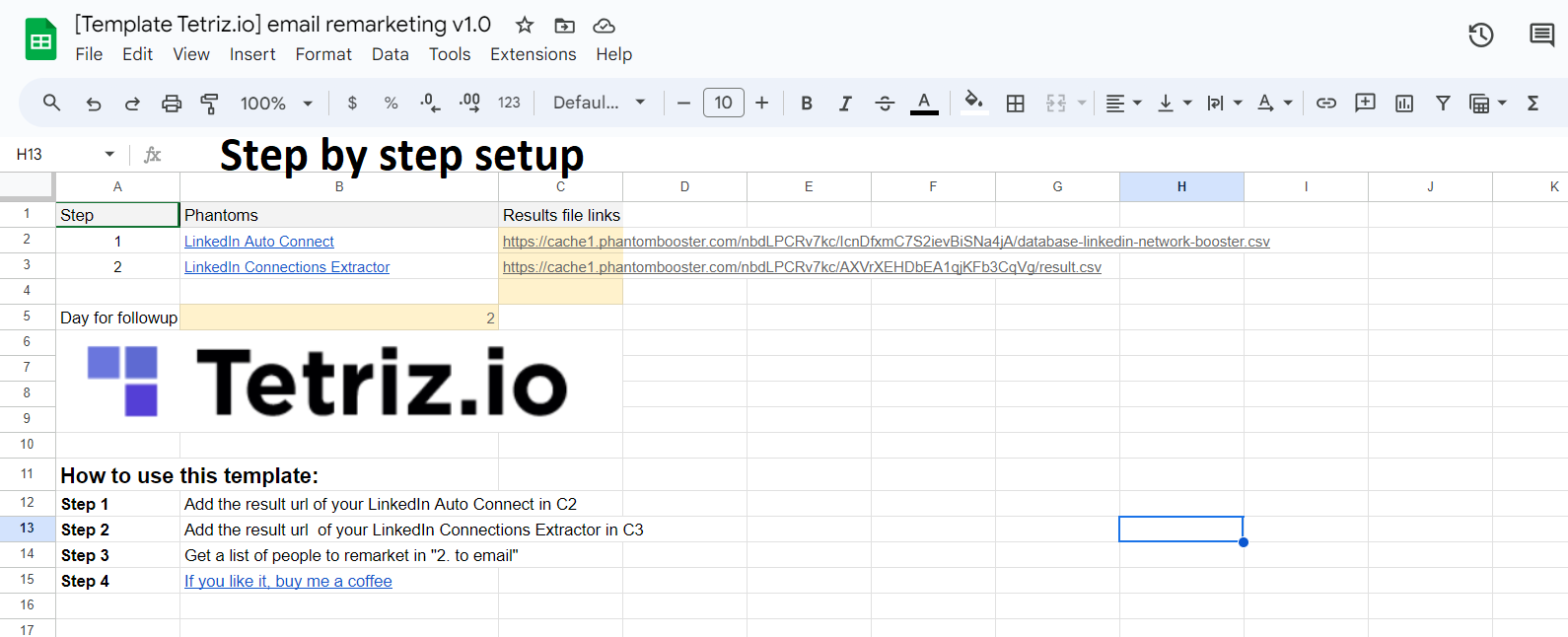Format as percent
This screenshot has width=1568, height=637.
[x=392, y=103]
